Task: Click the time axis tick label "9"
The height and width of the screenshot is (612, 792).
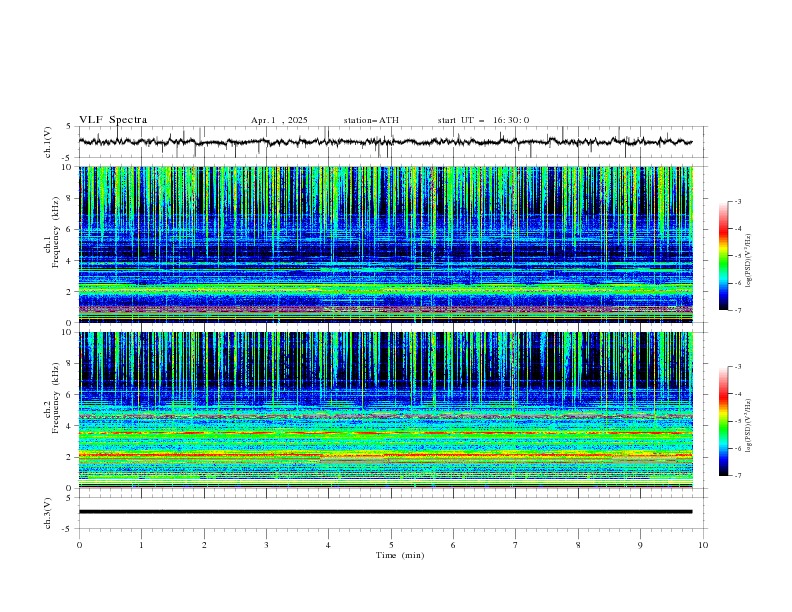Action: pos(640,545)
